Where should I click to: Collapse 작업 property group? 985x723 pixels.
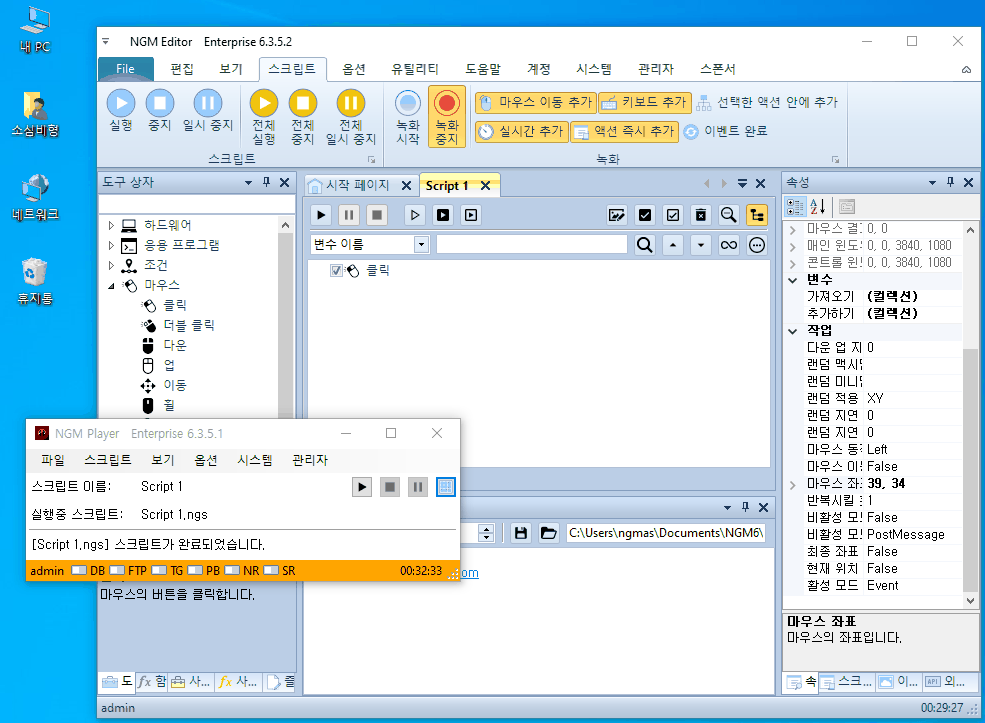click(x=793, y=330)
